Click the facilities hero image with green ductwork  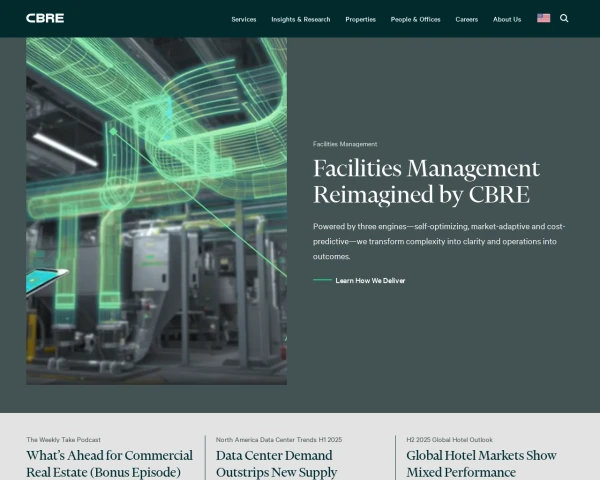coord(156,211)
